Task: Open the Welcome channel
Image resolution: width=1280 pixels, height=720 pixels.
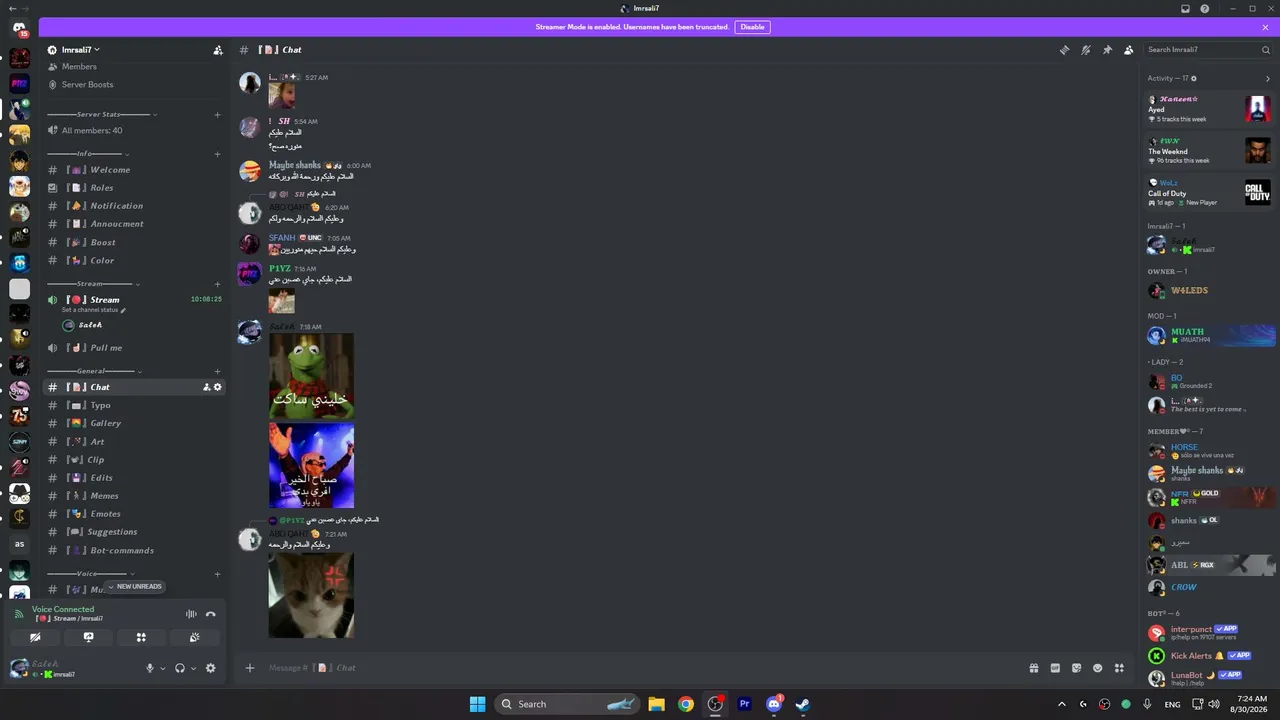Action: (135, 170)
